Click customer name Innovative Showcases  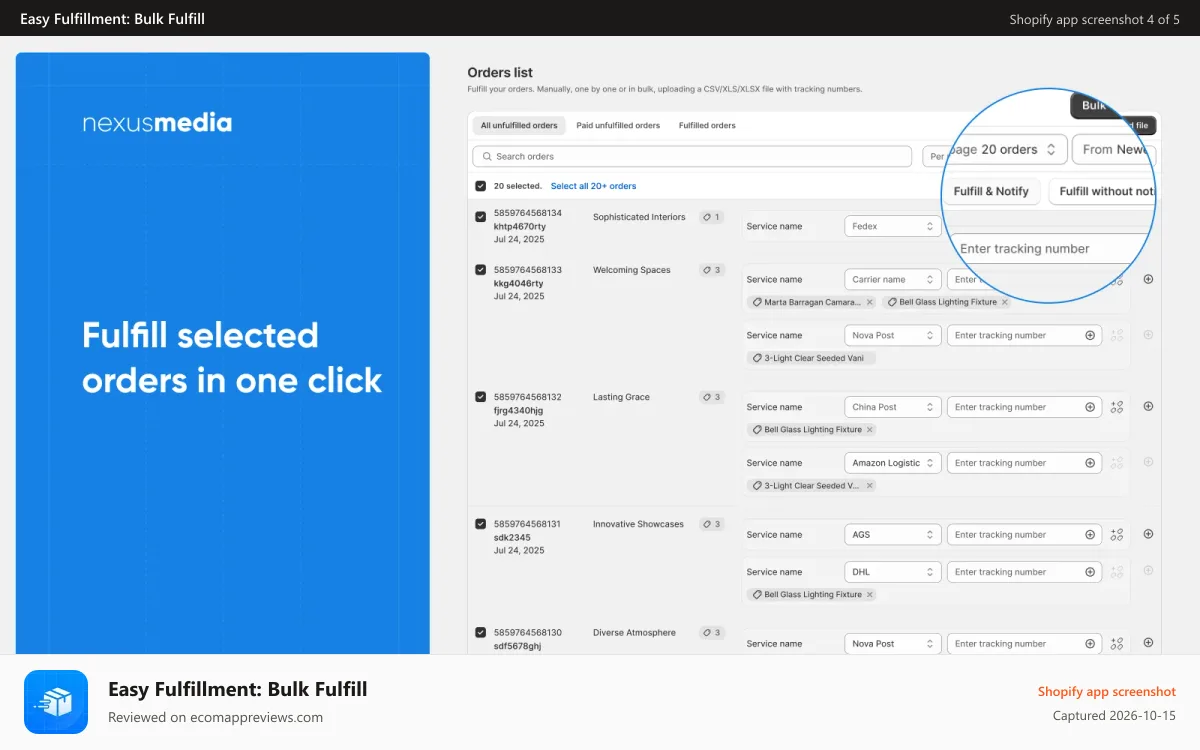[638, 524]
